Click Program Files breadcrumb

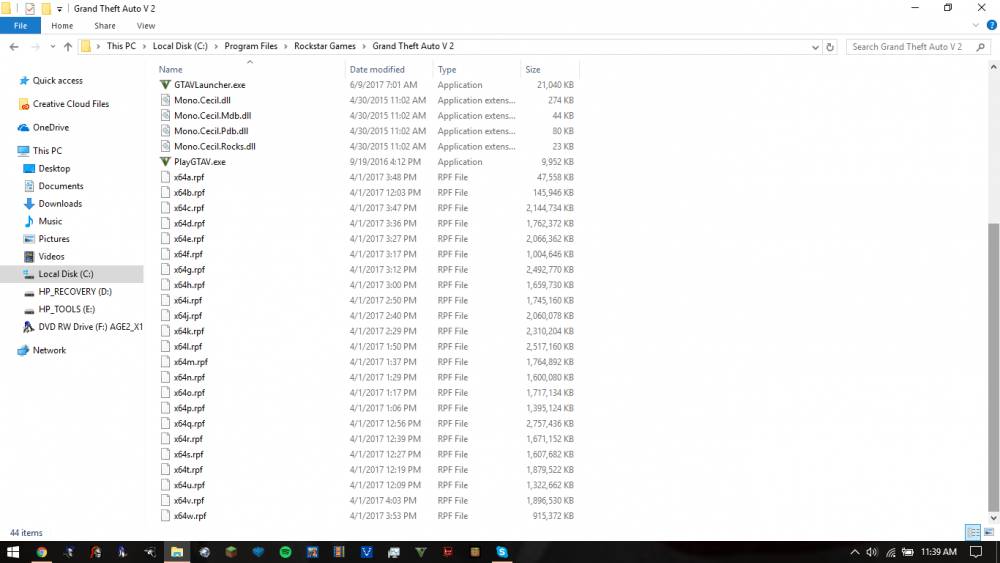click(251, 46)
